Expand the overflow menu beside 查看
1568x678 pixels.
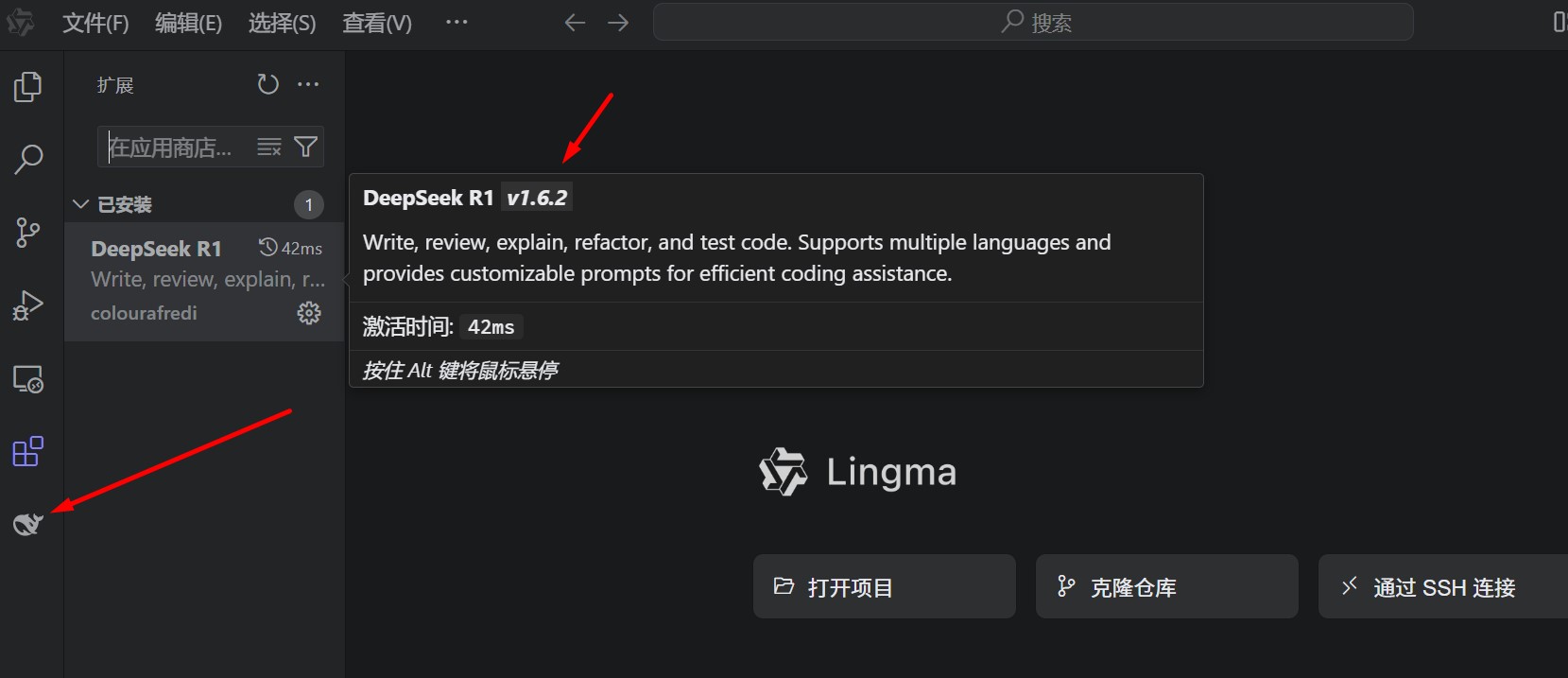pos(457,22)
